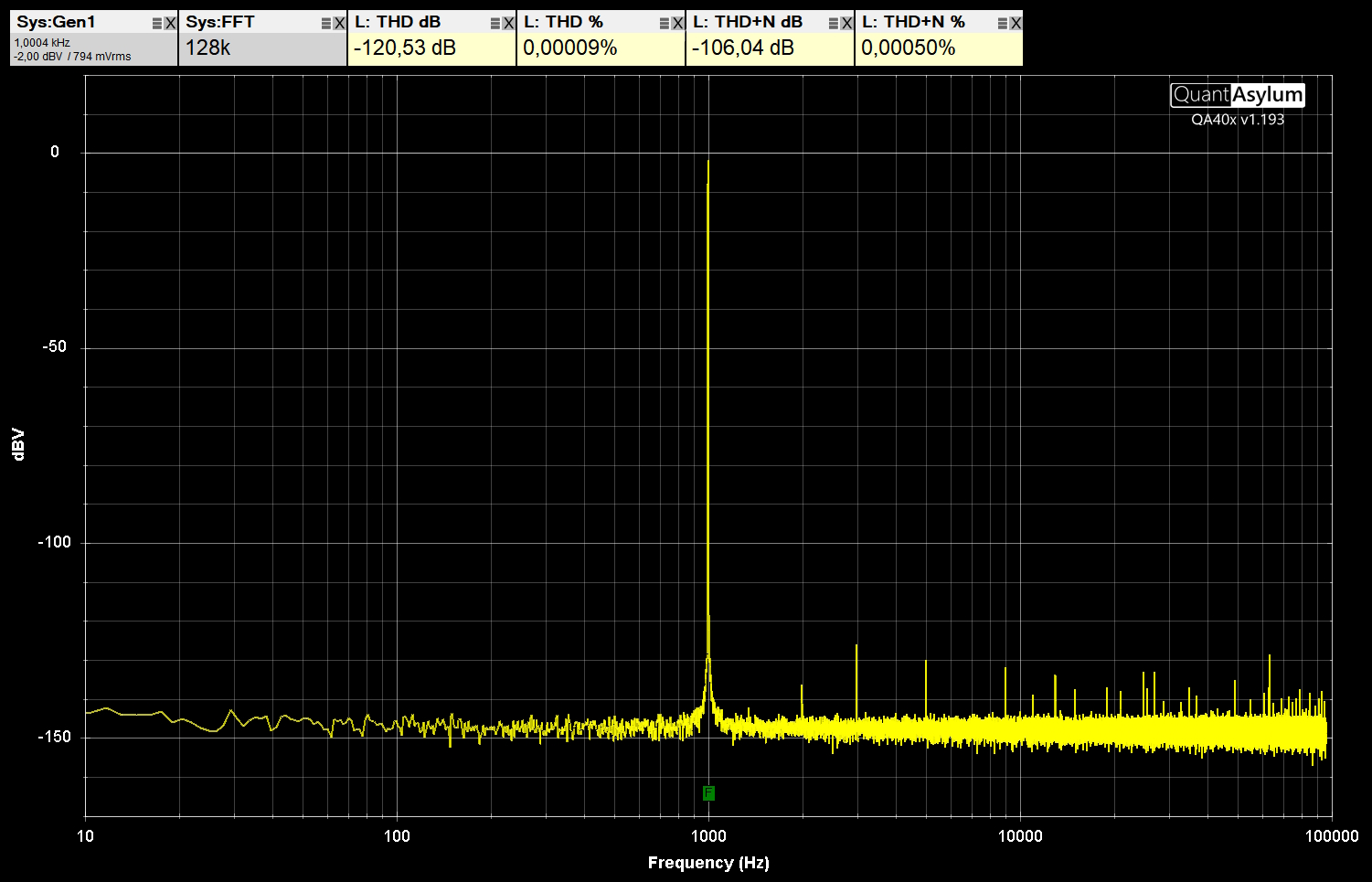
Task: Select the L: THD % tile title
Action: pos(563,22)
